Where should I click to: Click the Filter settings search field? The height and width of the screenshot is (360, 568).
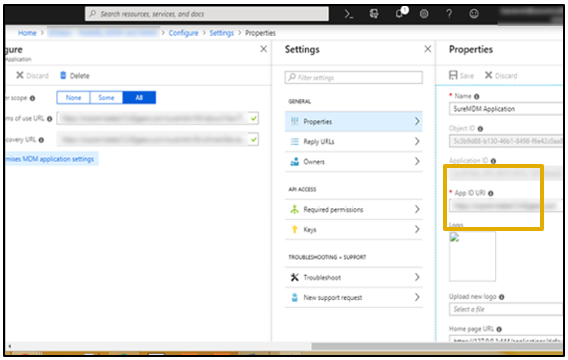pyautogui.click(x=354, y=78)
